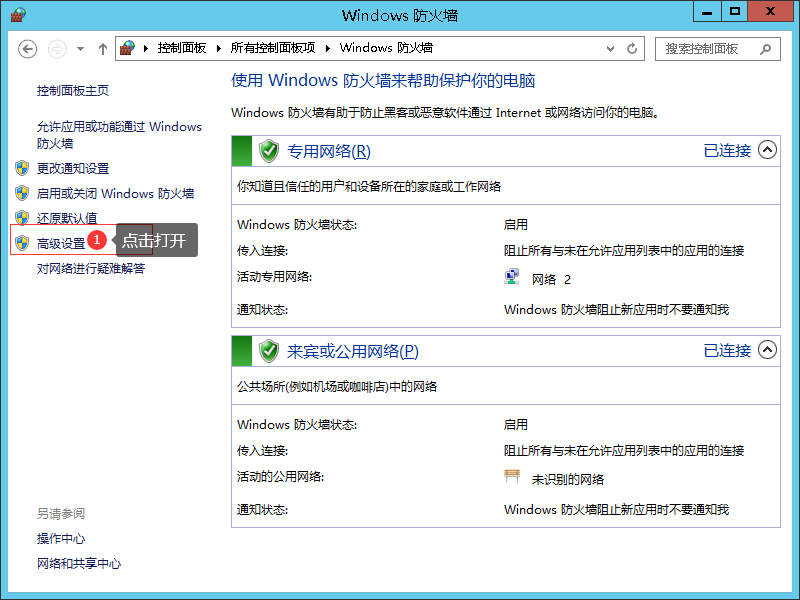Click 还原默认值 link

tap(67, 218)
